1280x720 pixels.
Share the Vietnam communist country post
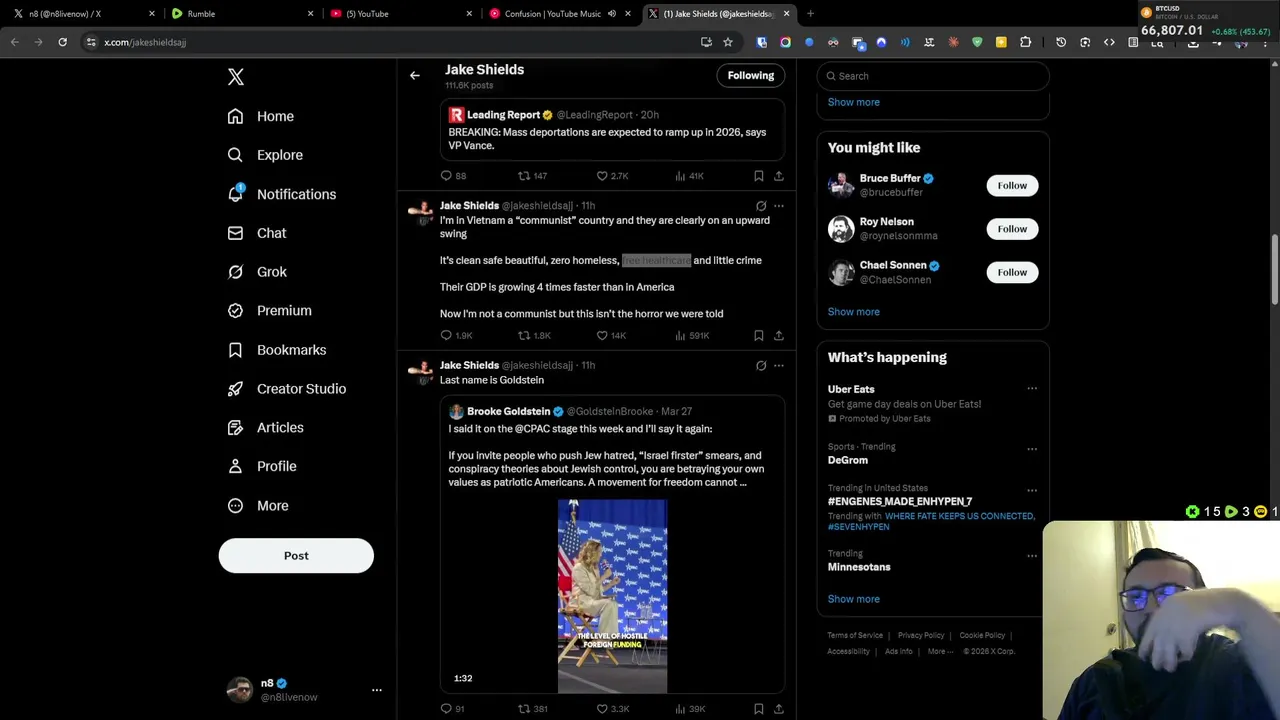point(778,336)
